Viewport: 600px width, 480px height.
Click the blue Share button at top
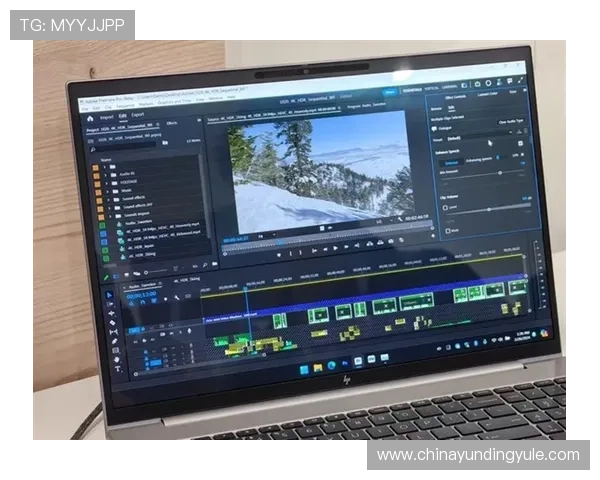click(x=390, y=92)
